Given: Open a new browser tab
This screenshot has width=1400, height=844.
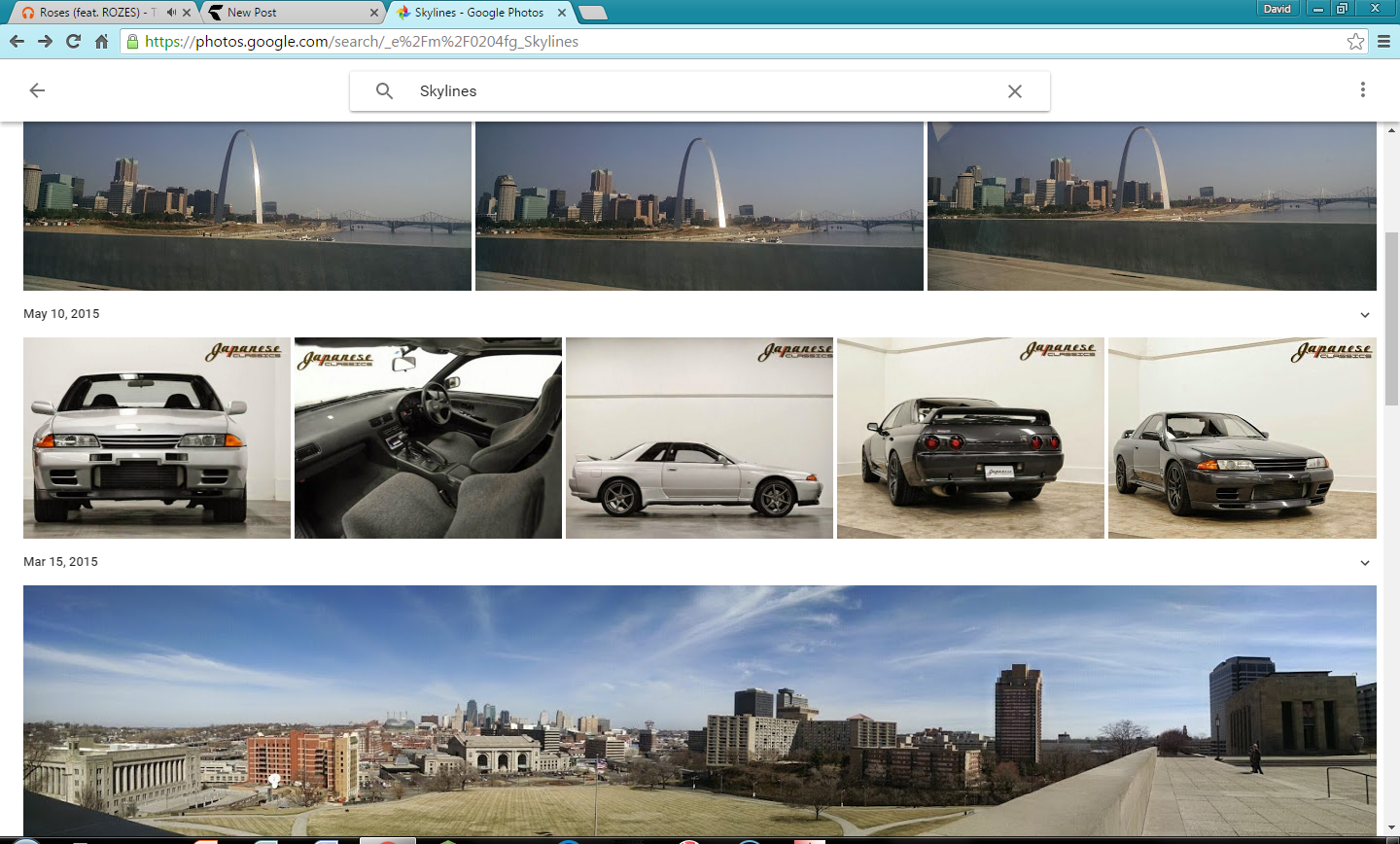Looking at the screenshot, I should (592, 13).
